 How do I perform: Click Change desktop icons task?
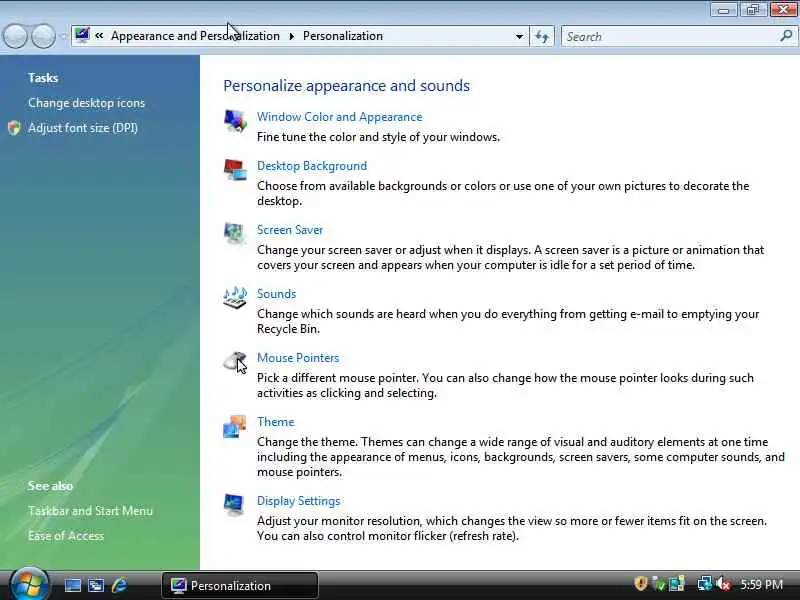pyautogui.click(x=86, y=103)
